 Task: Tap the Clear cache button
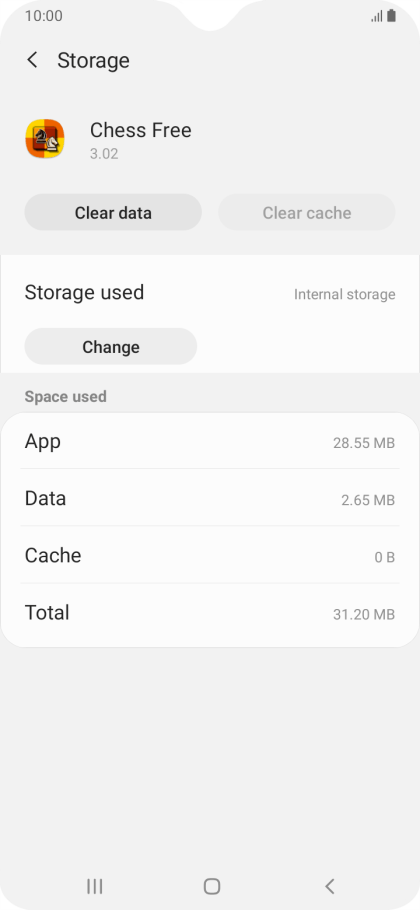pyautogui.click(x=307, y=212)
